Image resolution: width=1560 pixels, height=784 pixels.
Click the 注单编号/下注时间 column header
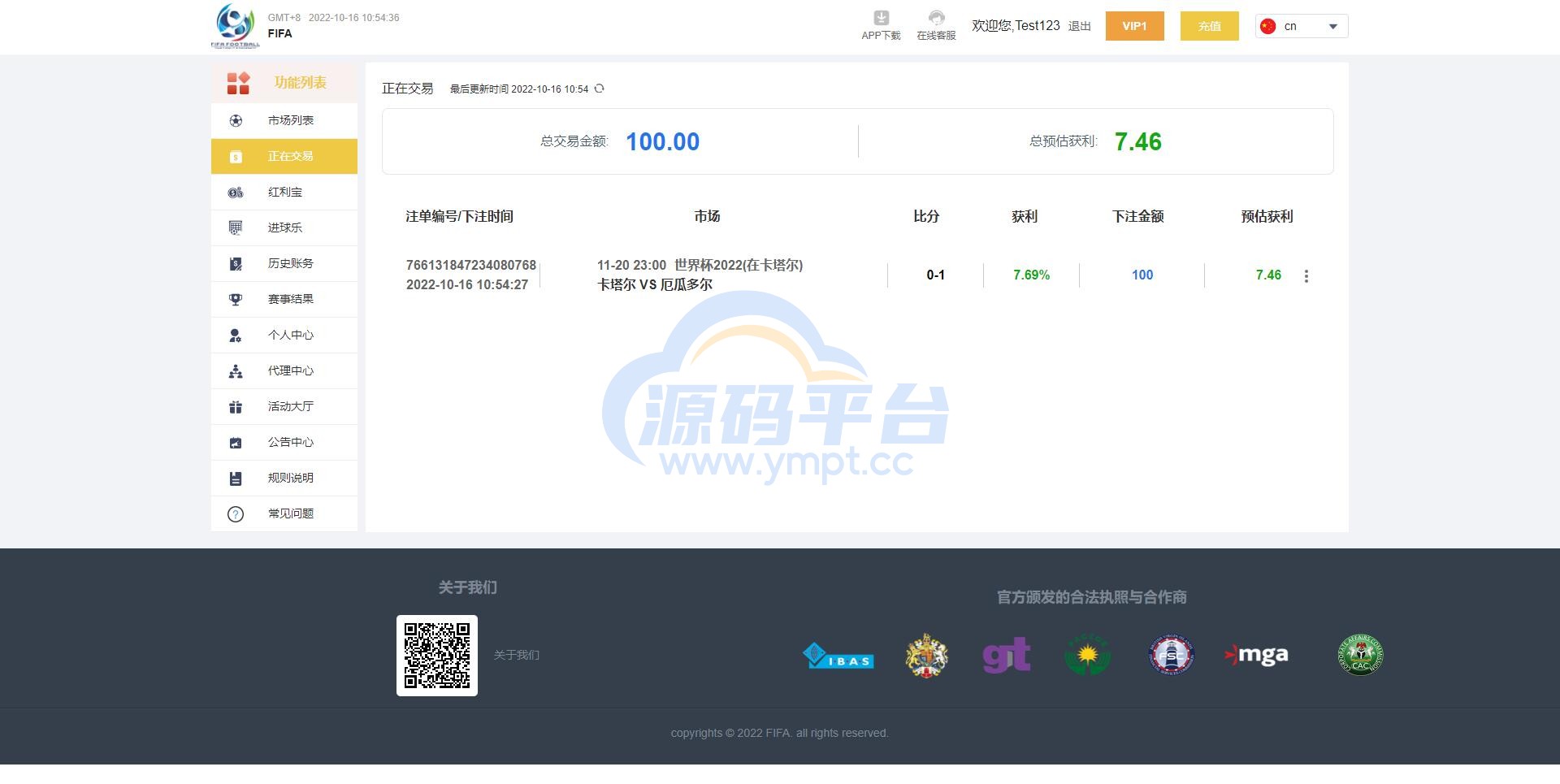pyautogui.click(x=460, y=216)
